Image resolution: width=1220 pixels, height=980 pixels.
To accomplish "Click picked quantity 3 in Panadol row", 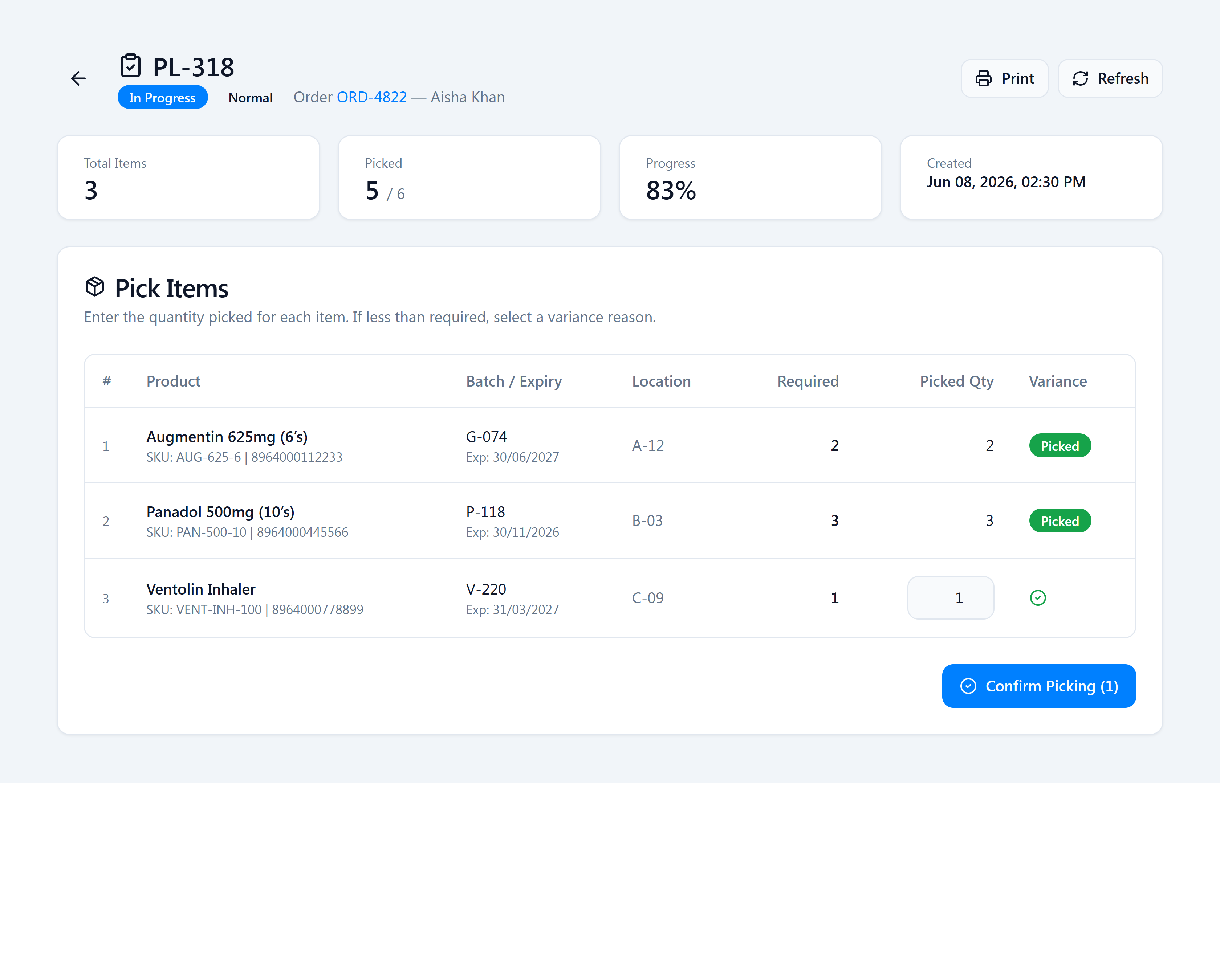I will tap(989, 520).
